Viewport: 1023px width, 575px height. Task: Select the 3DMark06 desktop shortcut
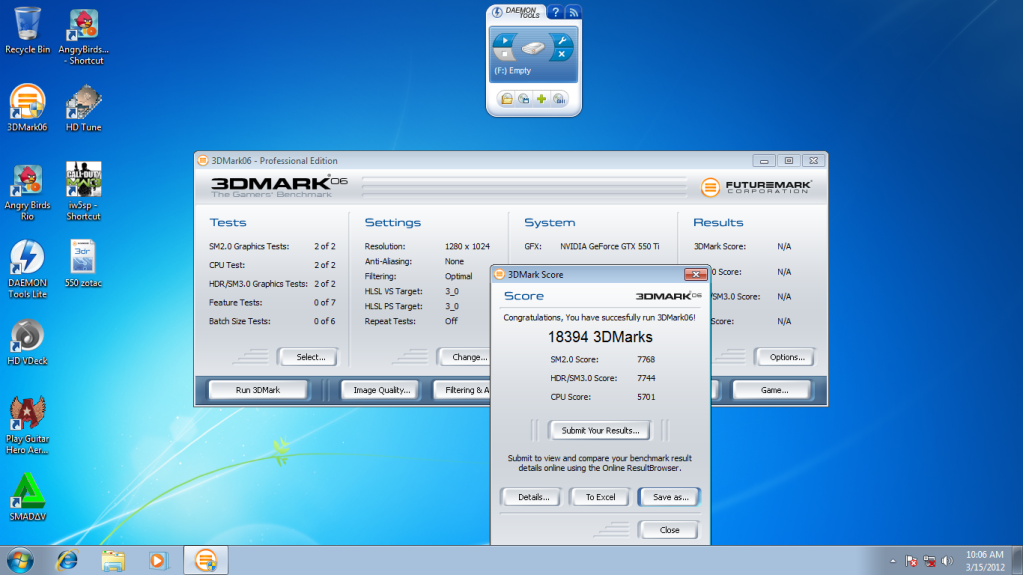coord(27,108)
